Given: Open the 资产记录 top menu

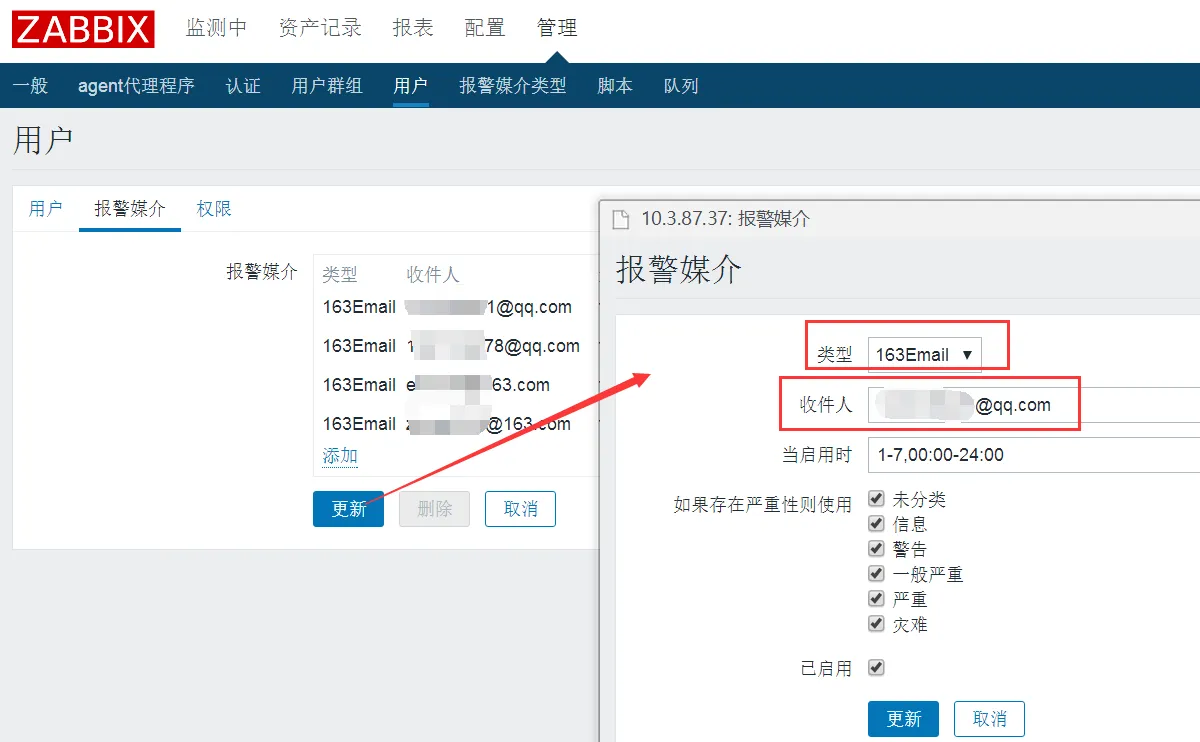Looking at the screenshot, I should (x=320, y=28).
